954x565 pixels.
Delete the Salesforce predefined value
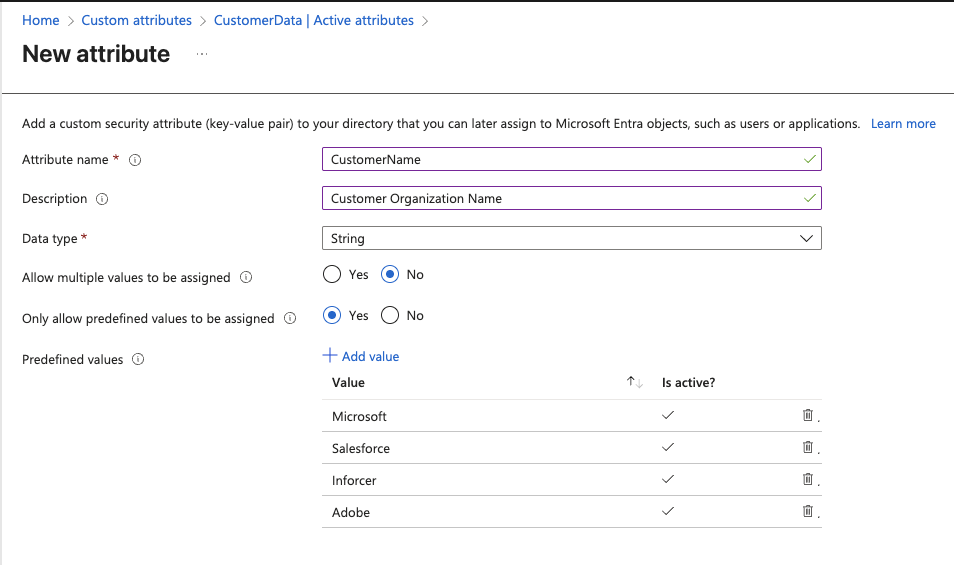(x=807, y=448)
